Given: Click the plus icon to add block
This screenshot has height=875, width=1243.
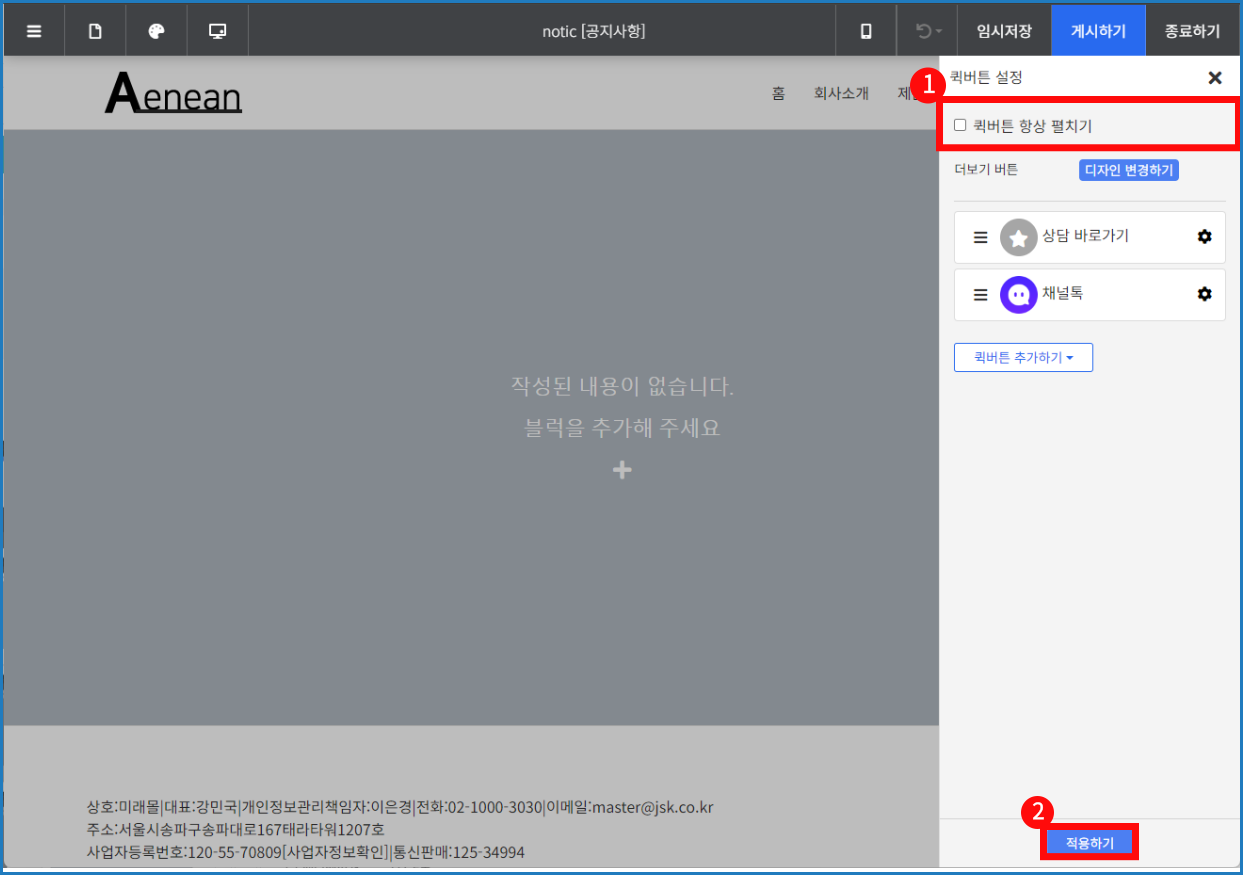Looking at the screenshot, I should 622,470.
